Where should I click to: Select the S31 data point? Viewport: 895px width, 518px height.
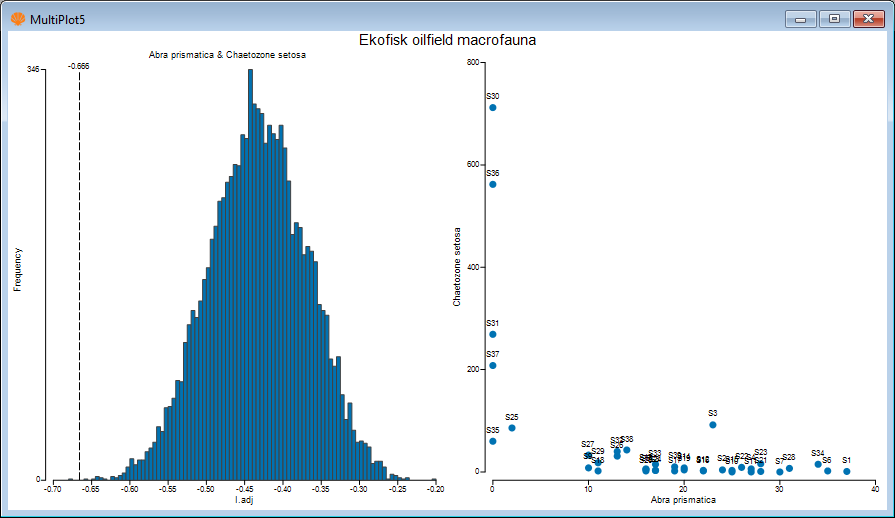pos(493,334)
